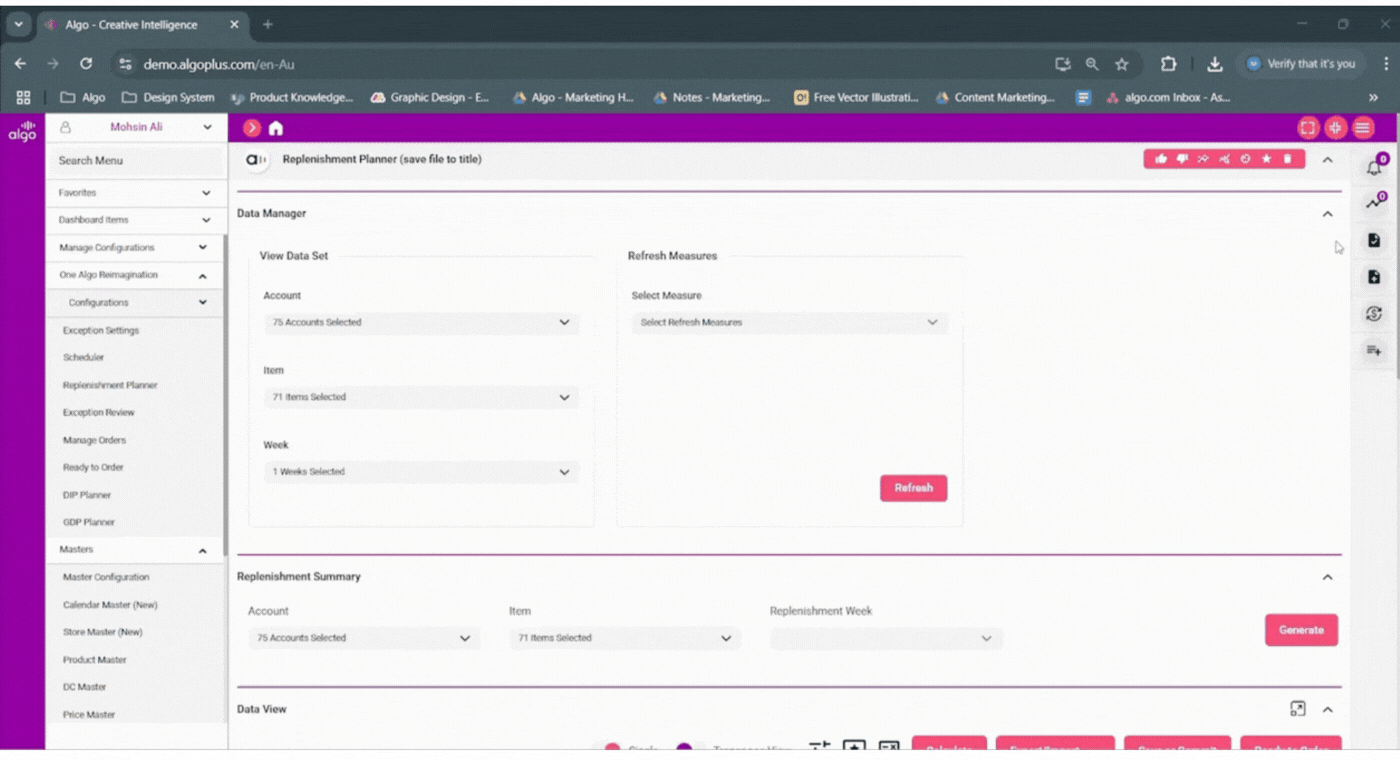Bookmark page with browser star icon
Screen dimensions: 1400x760
[x=1122, y=64]
